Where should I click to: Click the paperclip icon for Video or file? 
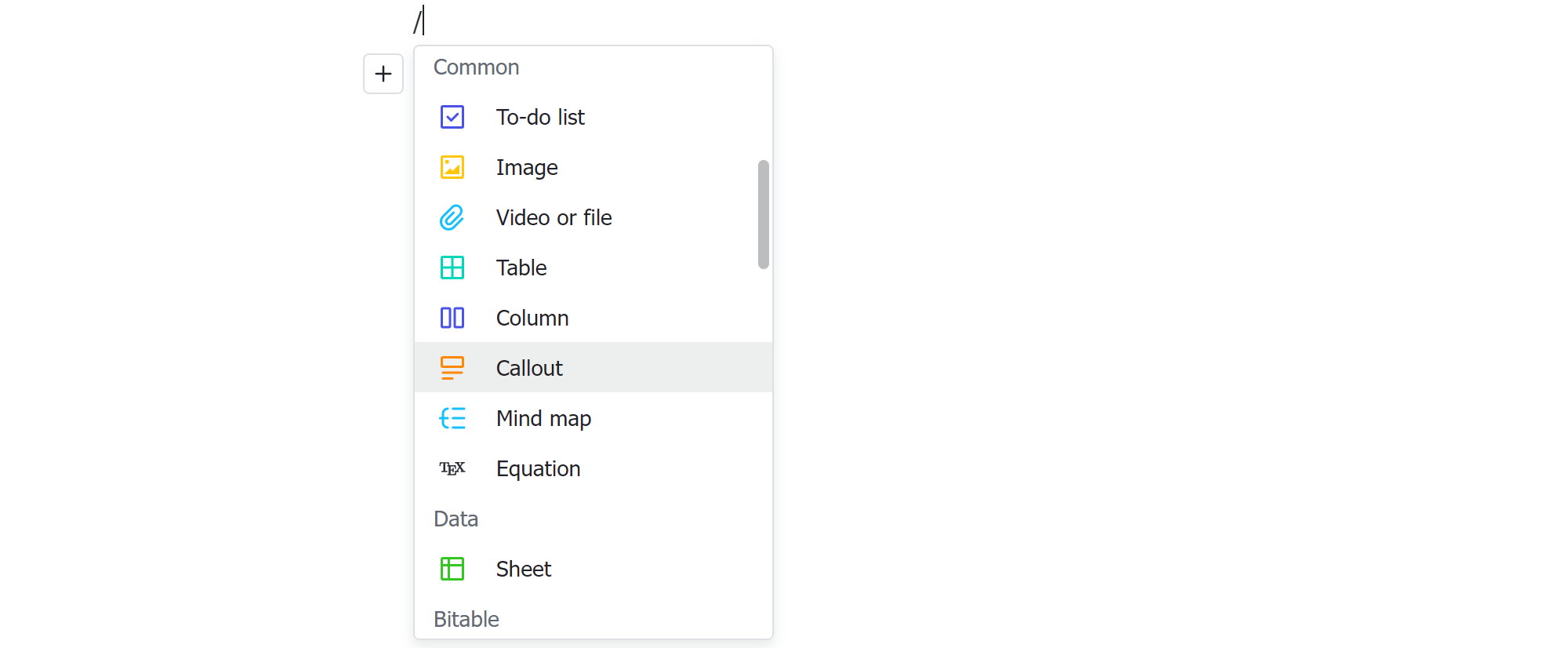(452, 217)
